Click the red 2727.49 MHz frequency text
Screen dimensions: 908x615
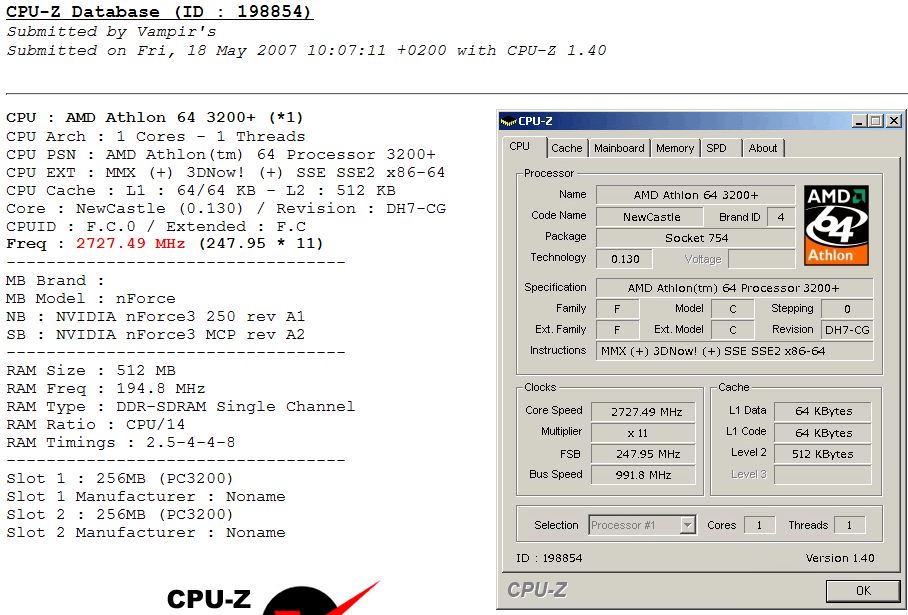(130, 243)
